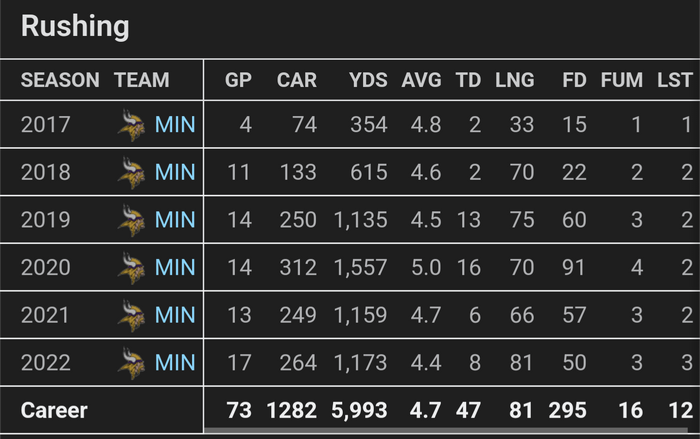The image size is (700, 439).
Task: Click the AVG column header
Action: coord(421,80)
